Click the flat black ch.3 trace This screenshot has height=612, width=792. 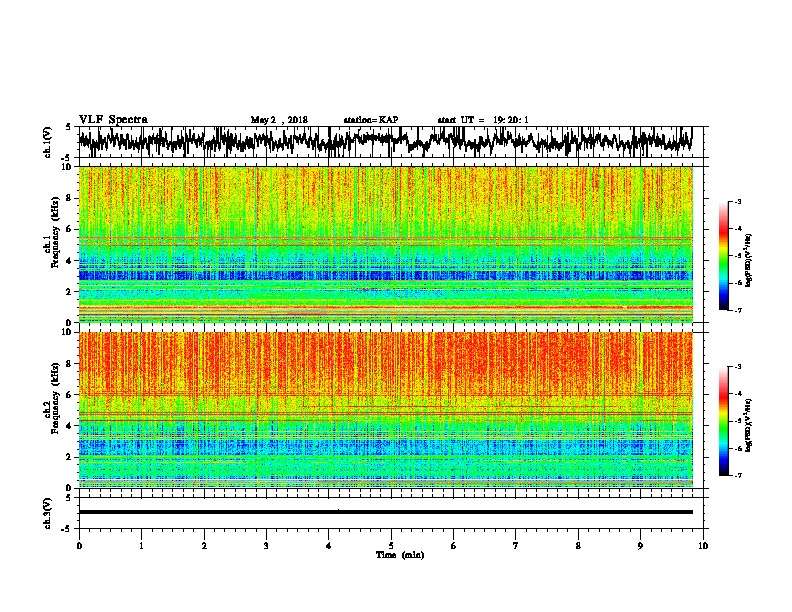(385, 512)
